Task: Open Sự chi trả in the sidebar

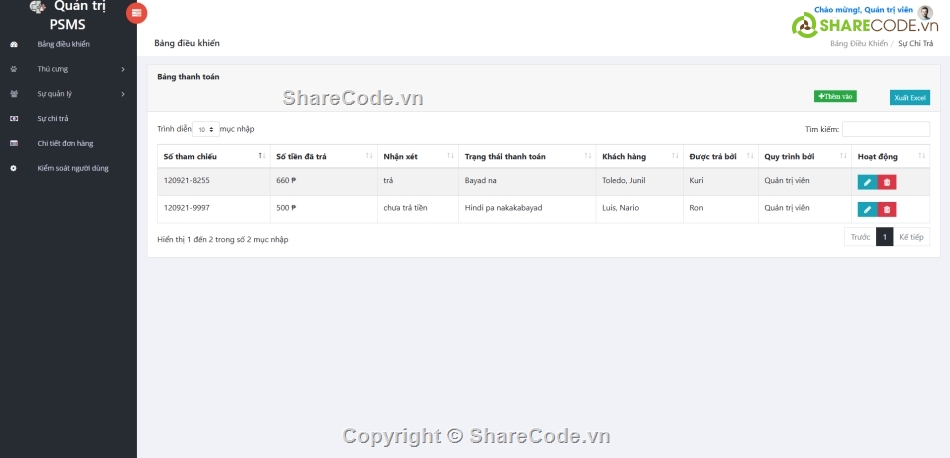Action: [x=53, y=119]
